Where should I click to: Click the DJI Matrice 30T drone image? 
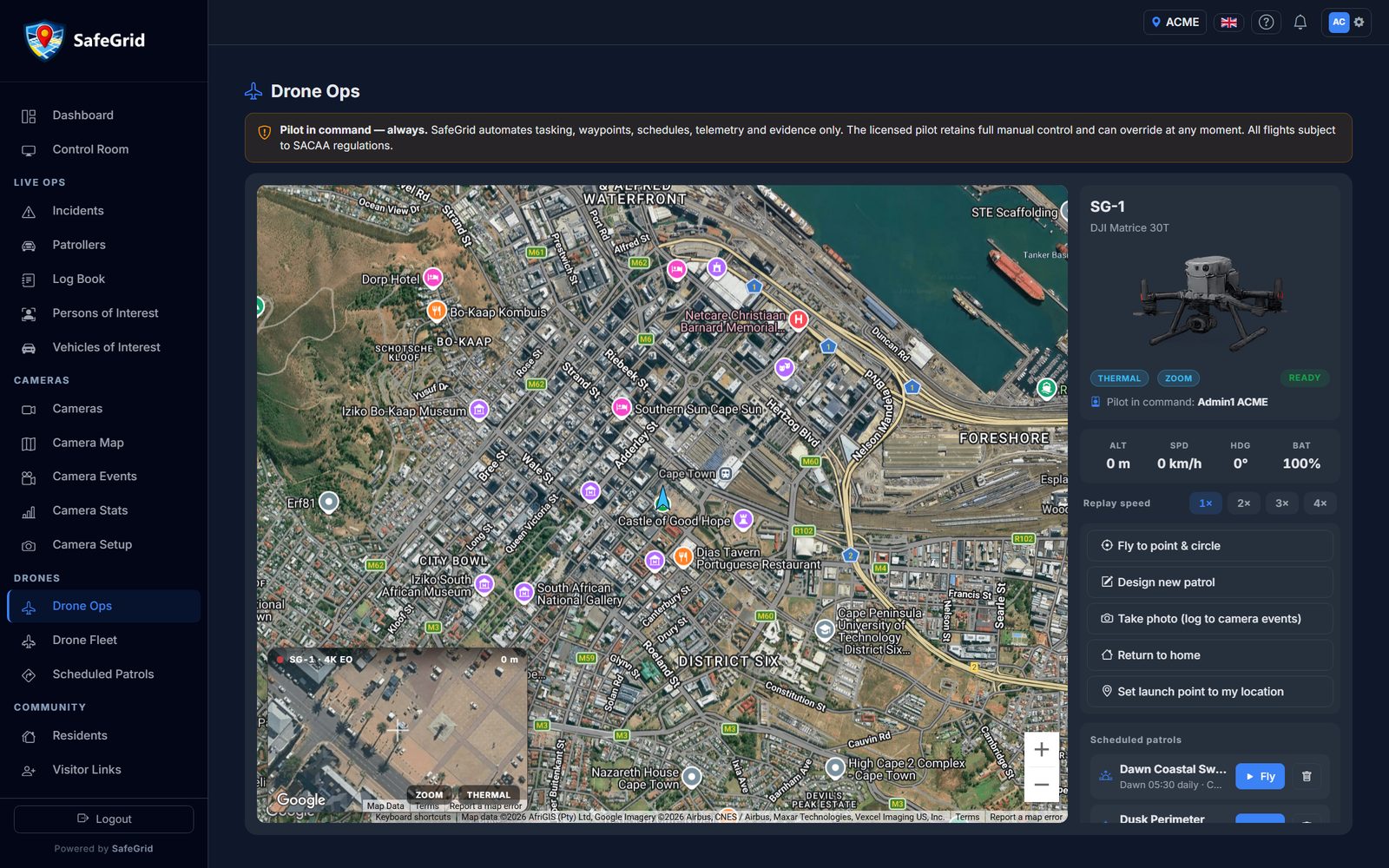(x=1210, y=303)
